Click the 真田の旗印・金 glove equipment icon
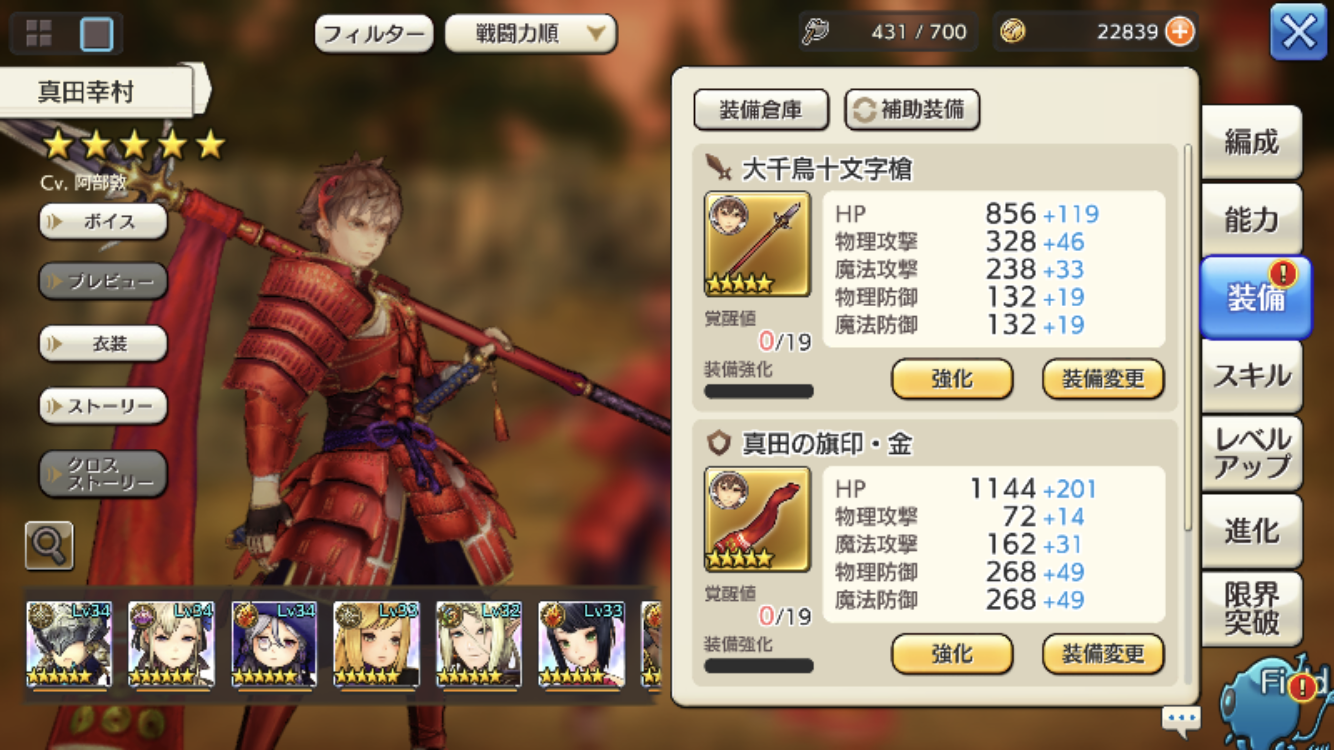1334x750 pixels. coord(757,519)
